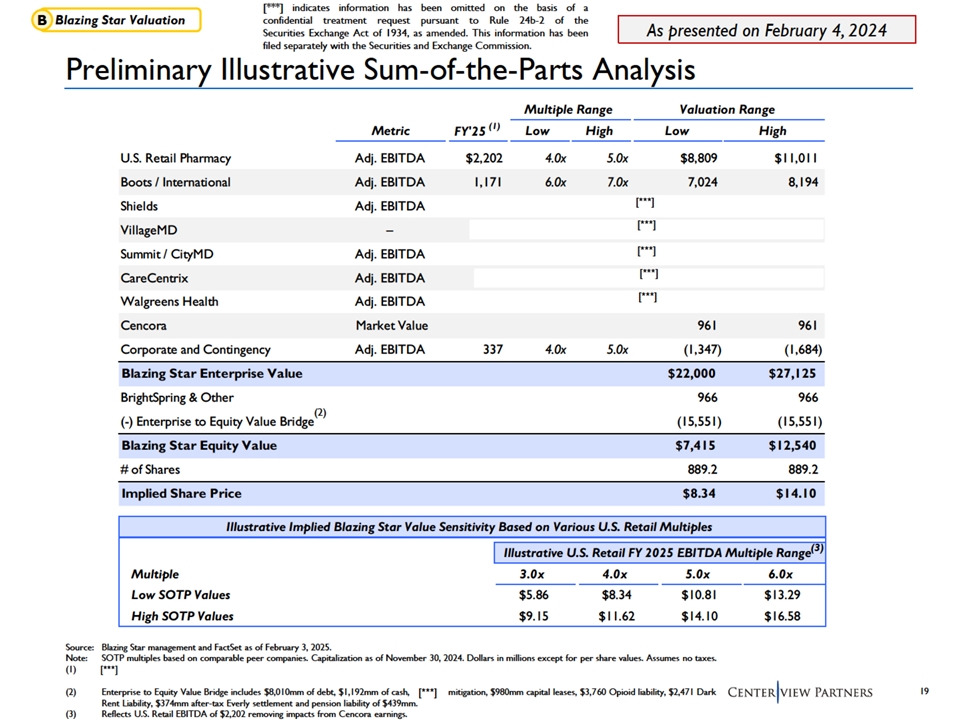960x720 pixels.
Task: Click the $8.34 implied share price
Action: tap(699, 493)
